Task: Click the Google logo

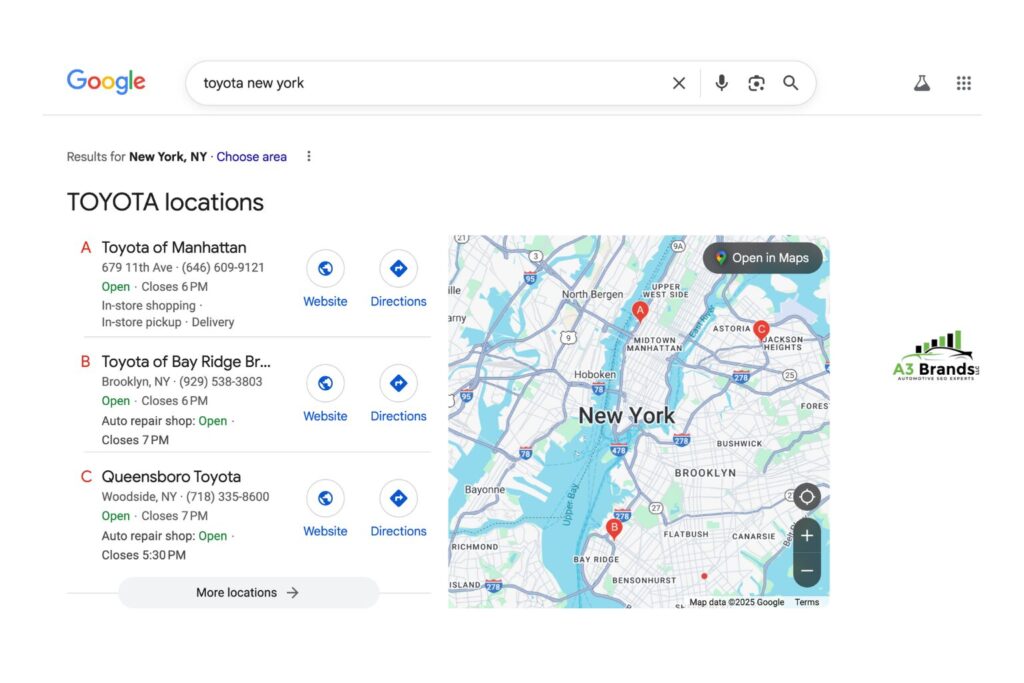Action: (106, 82)
